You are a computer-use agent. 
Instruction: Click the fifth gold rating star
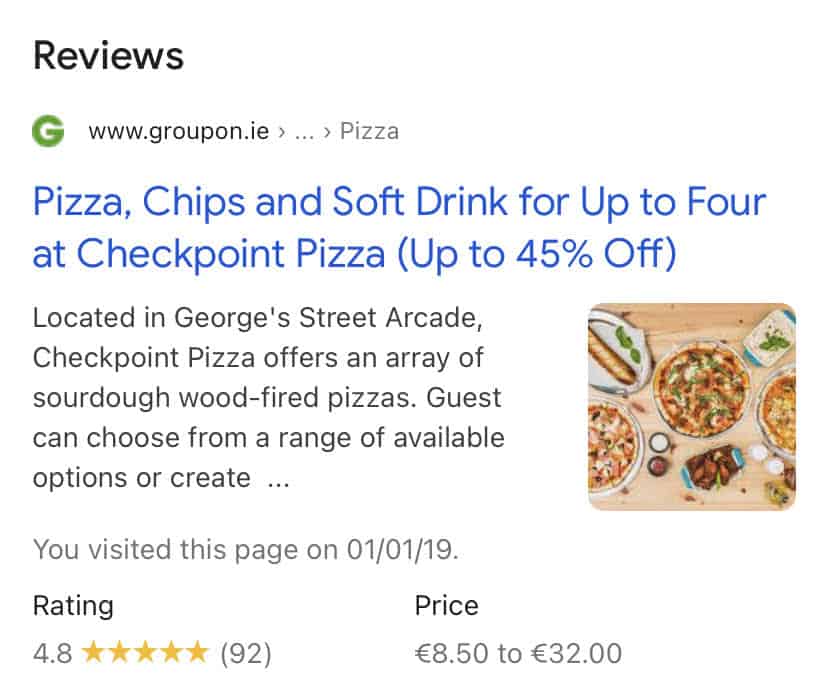[197, 651]
